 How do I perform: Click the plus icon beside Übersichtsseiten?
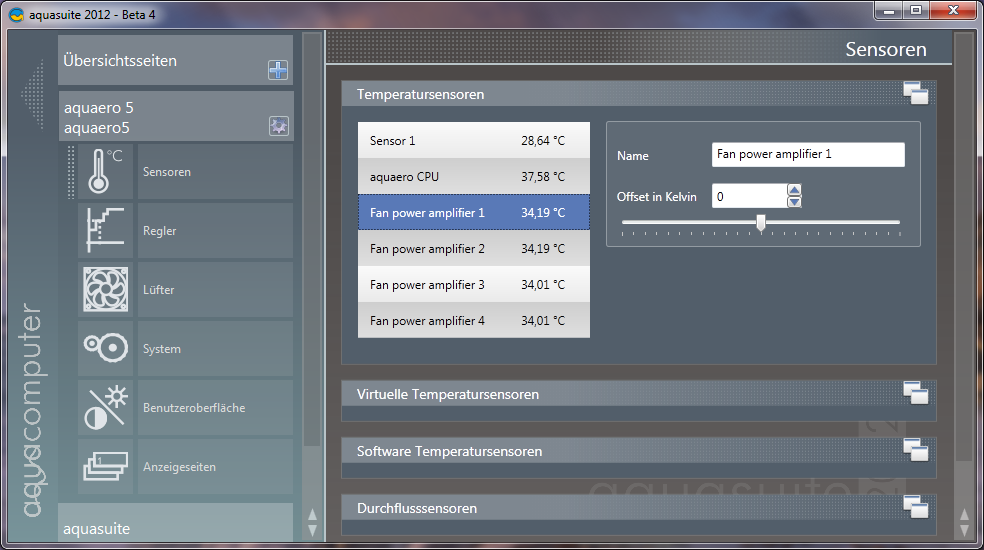click(x=278, y=70)
